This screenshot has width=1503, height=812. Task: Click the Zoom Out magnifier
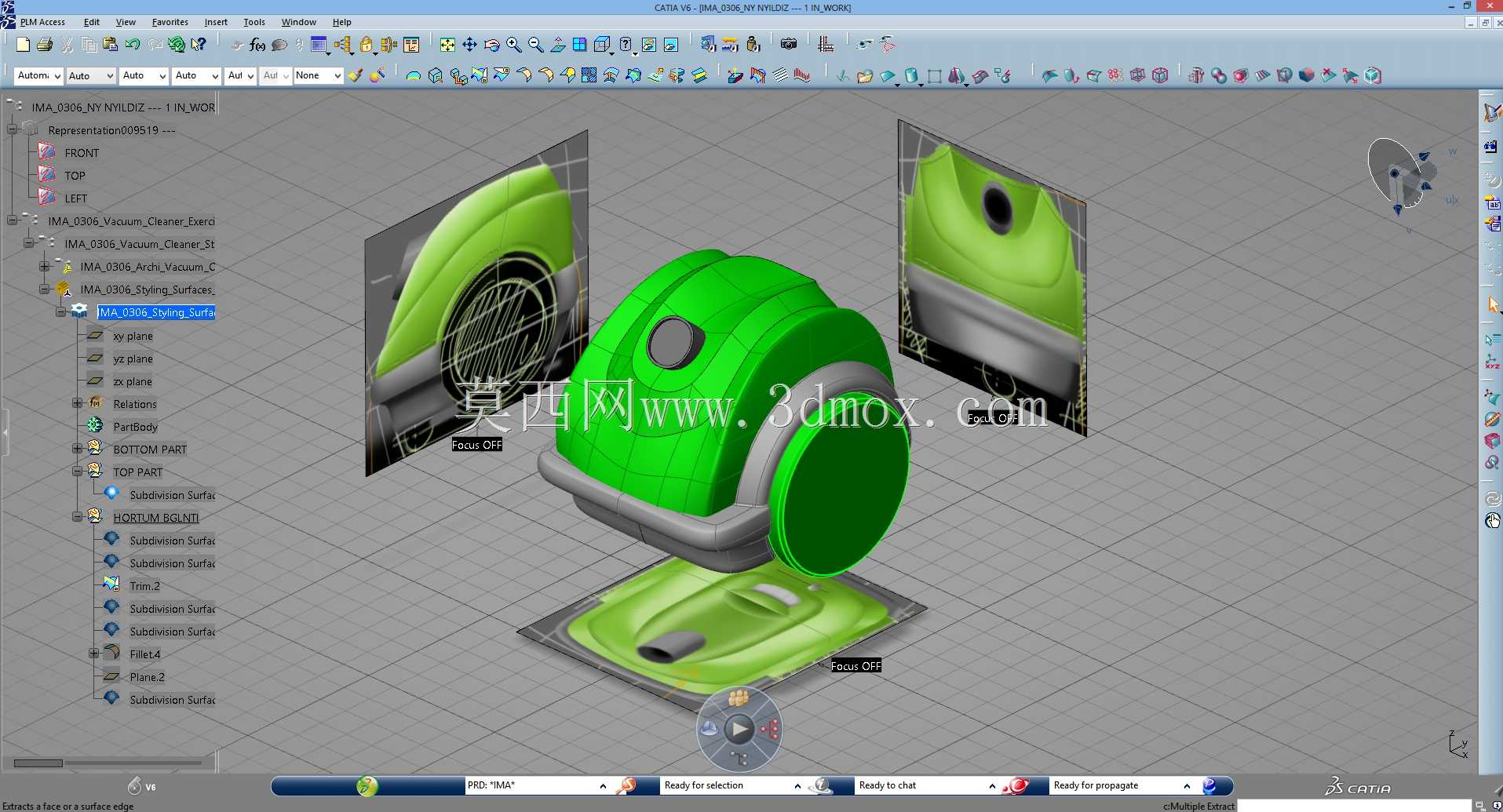click(x=536, y=45)
